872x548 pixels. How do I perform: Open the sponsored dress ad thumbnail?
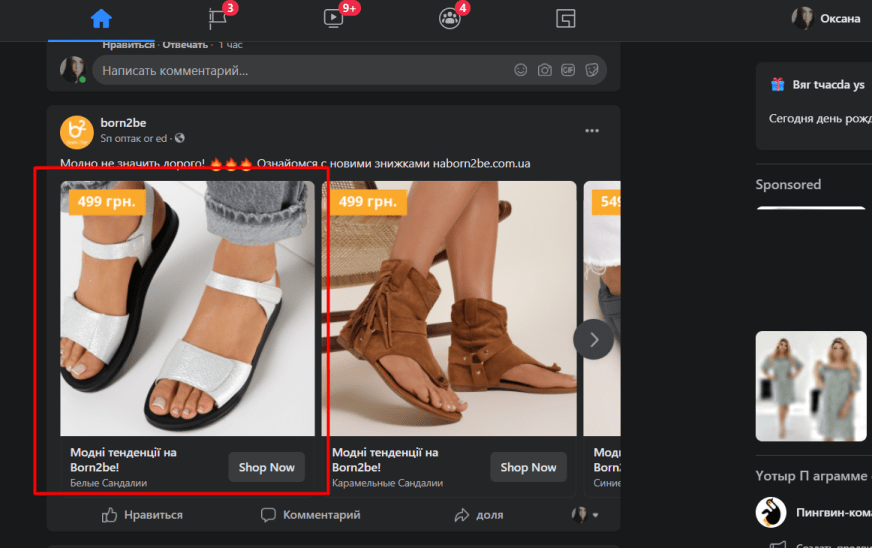(x=811, y=386)
